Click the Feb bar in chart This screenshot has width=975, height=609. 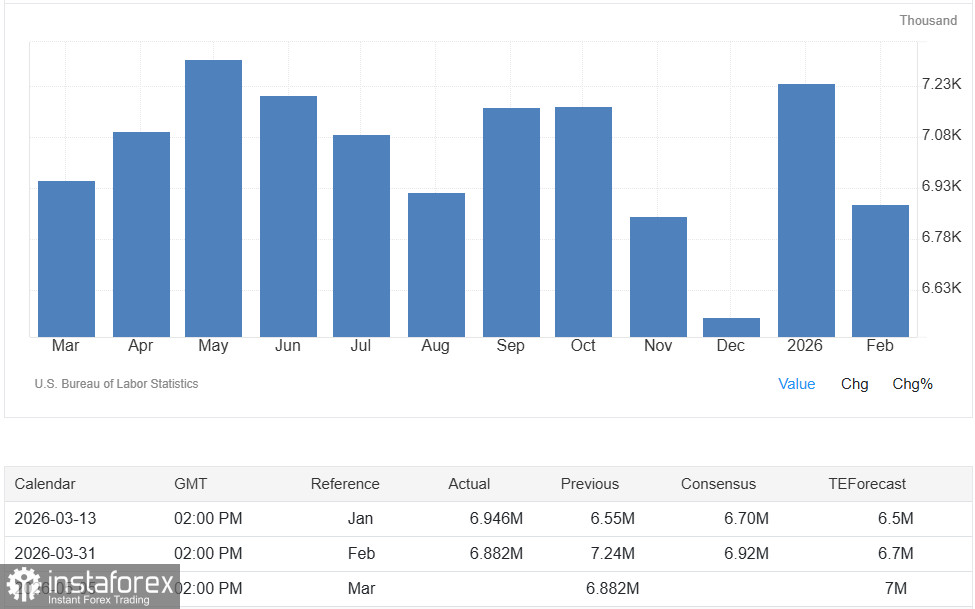point(880,271)
